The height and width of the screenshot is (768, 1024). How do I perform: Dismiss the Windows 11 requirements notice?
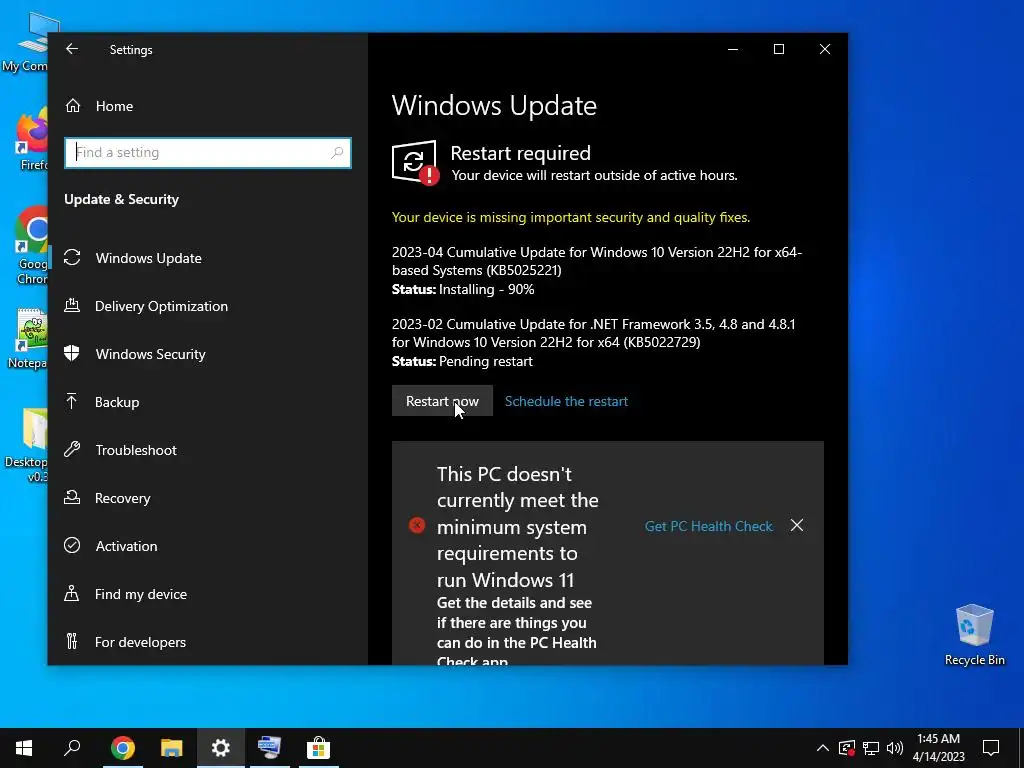(797, 525)
